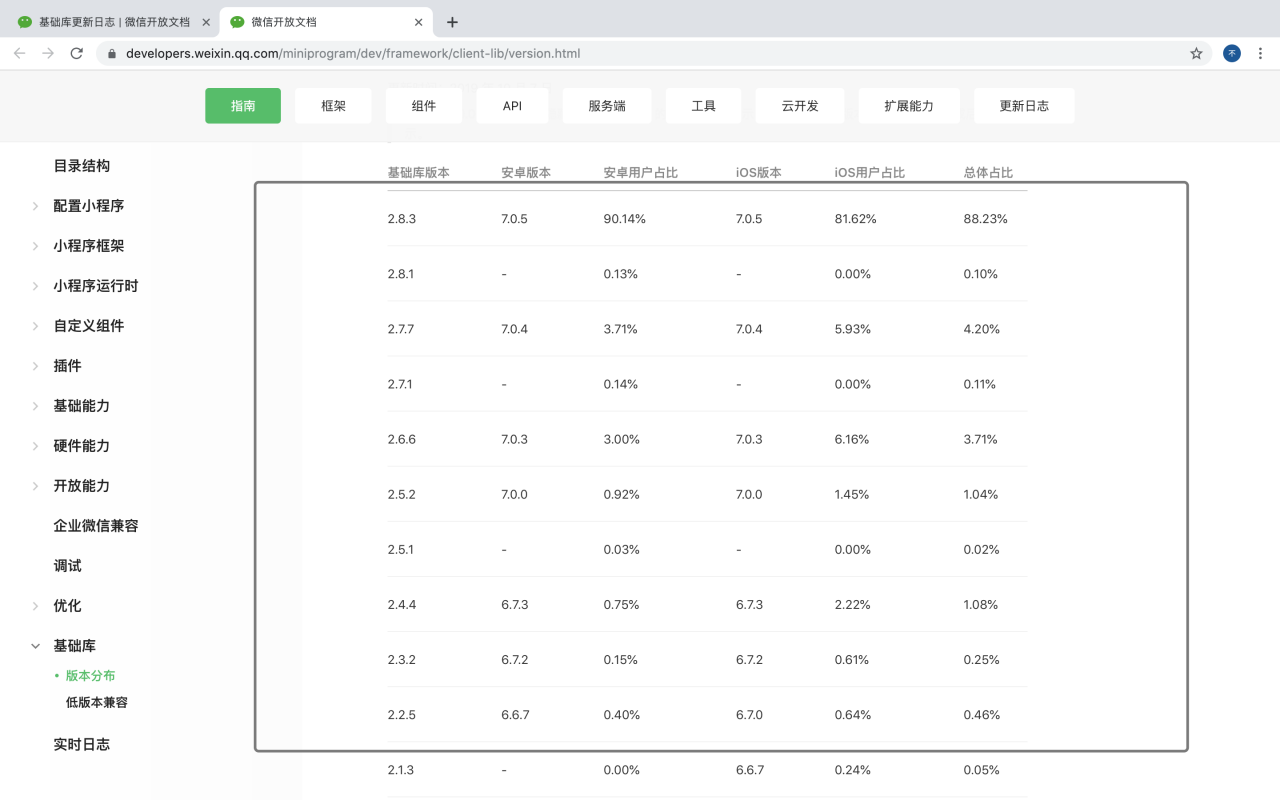This screenshot has width=1280, height=800.
Task: Reload the page with the refresh icon
Action: [76, 53]
